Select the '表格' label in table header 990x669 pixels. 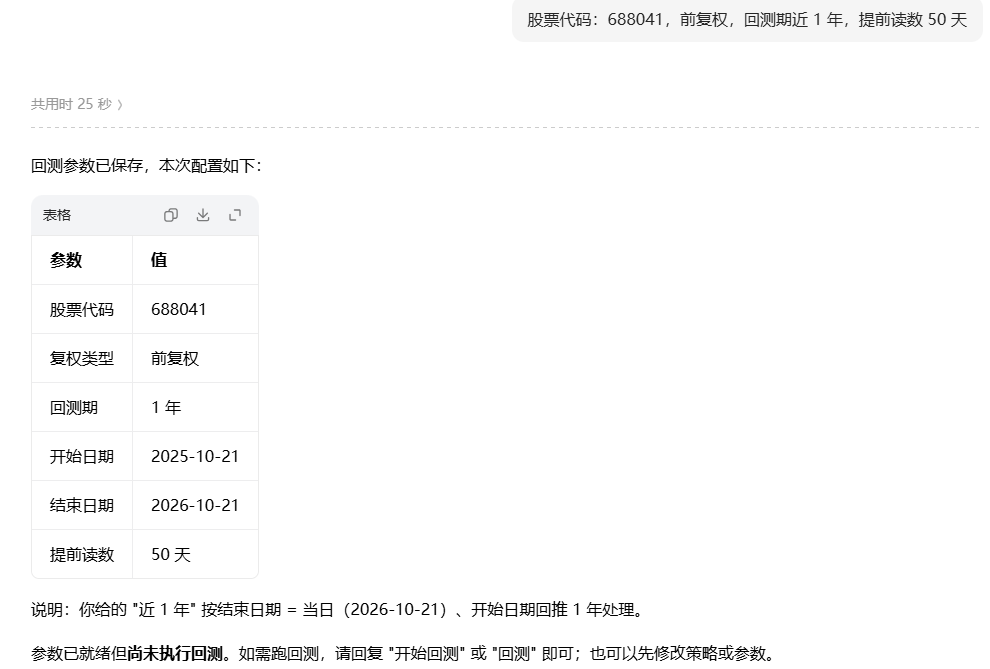click(x=57, y=215)
